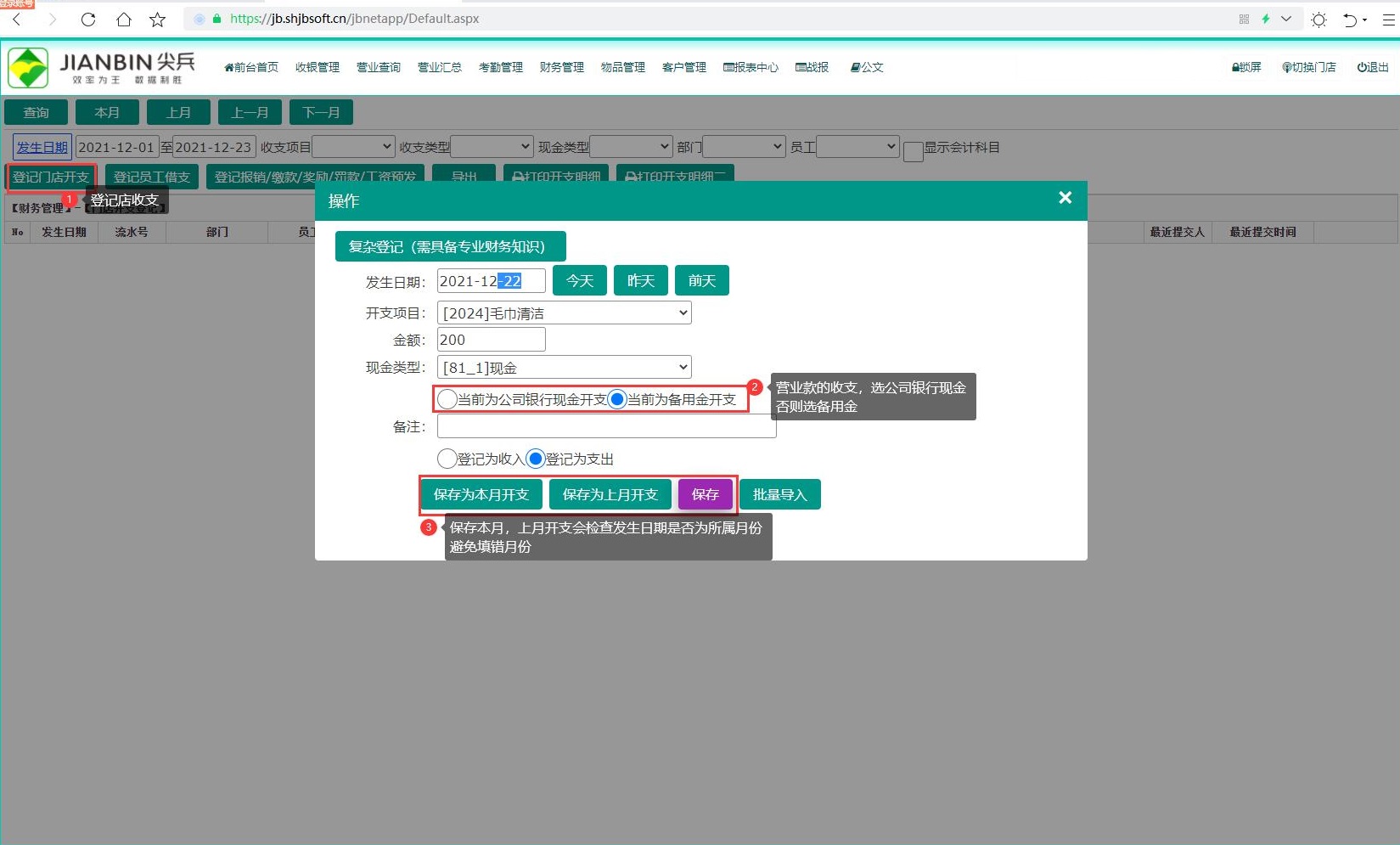Click the JIANBIN logo
This screenshot has height=845, width=1400.
point(101,67)
